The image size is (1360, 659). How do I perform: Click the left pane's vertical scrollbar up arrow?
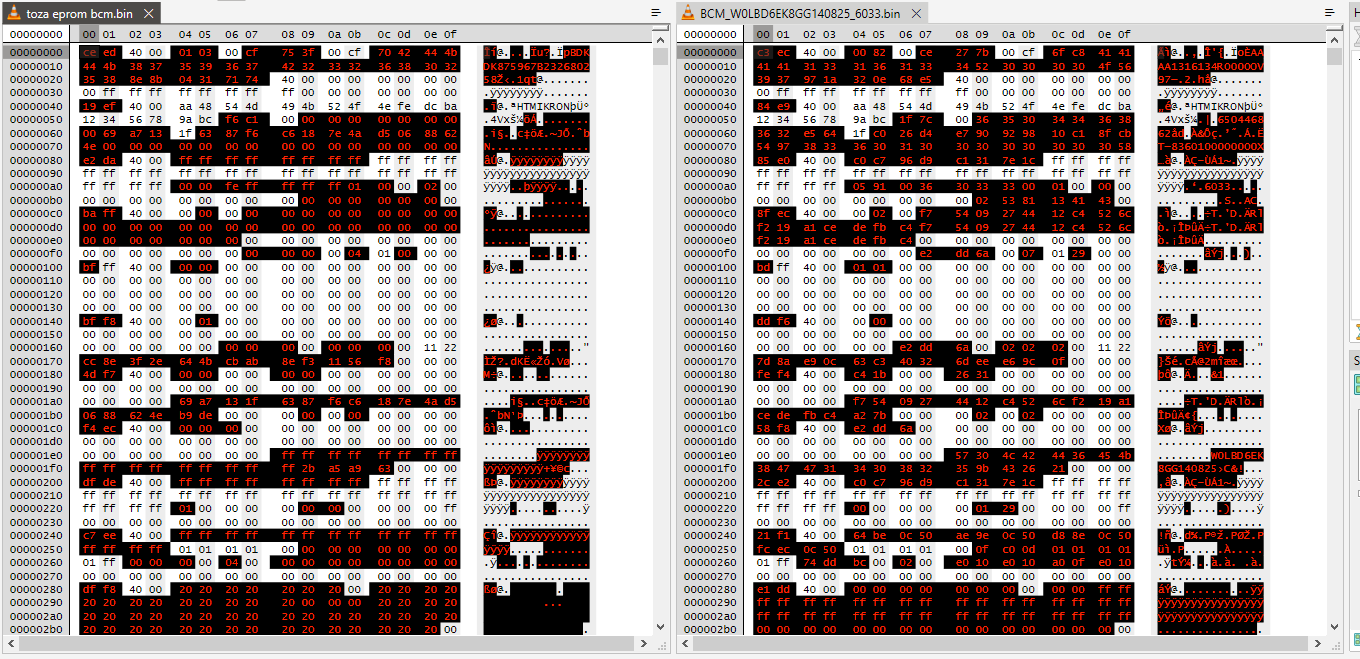pos(660,37)
